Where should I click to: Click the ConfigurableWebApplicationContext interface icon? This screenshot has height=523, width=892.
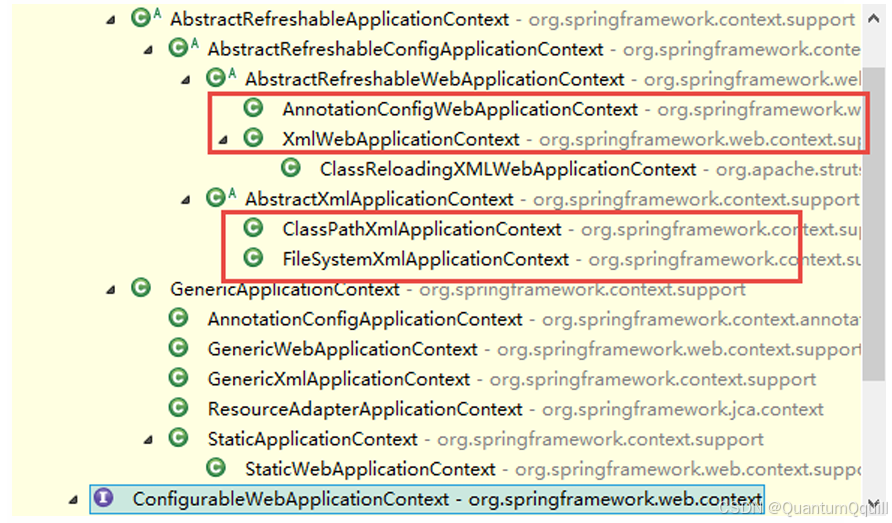[x=103, y=497]
